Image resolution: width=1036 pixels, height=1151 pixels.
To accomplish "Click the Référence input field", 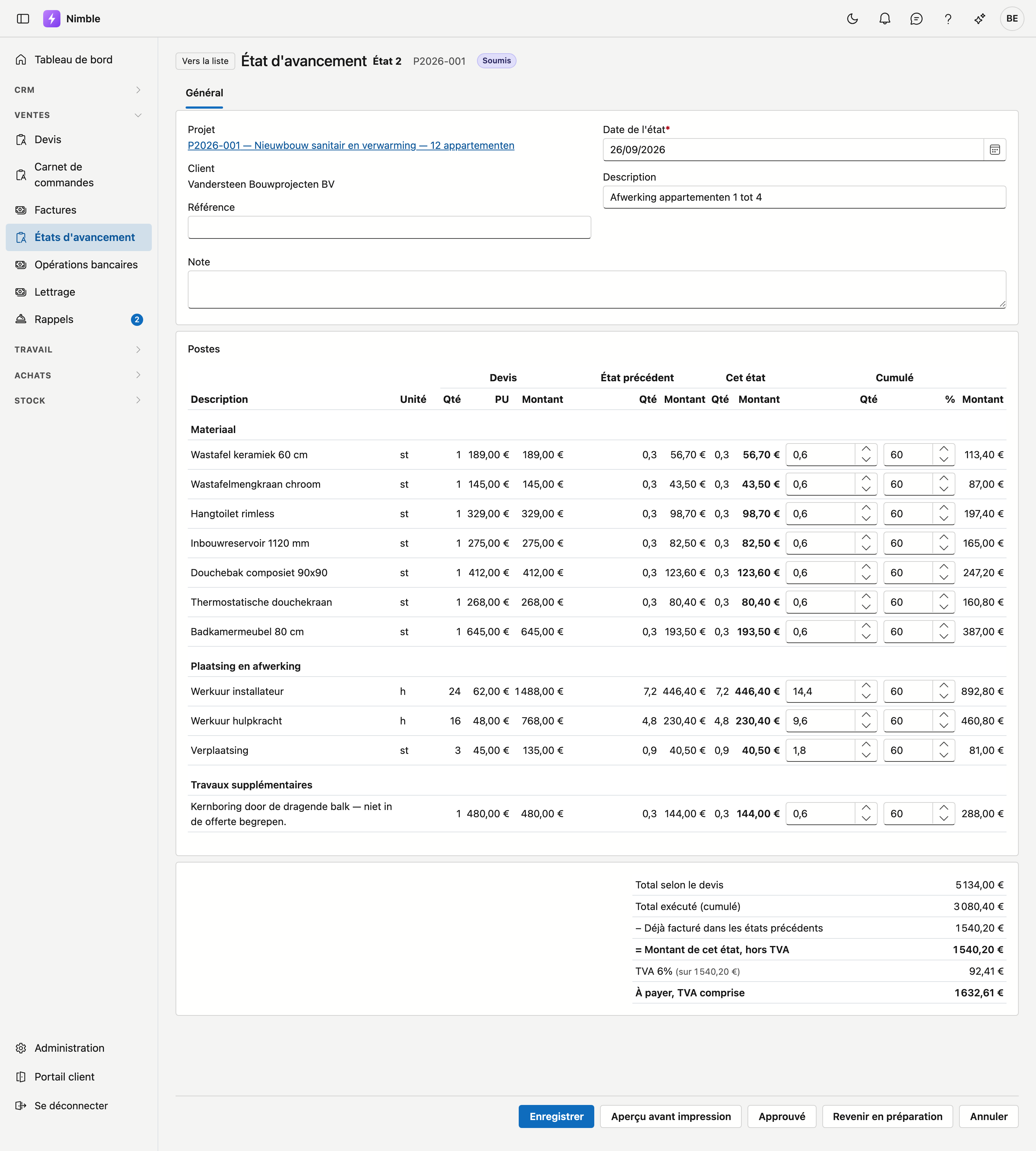I will 389,227.
